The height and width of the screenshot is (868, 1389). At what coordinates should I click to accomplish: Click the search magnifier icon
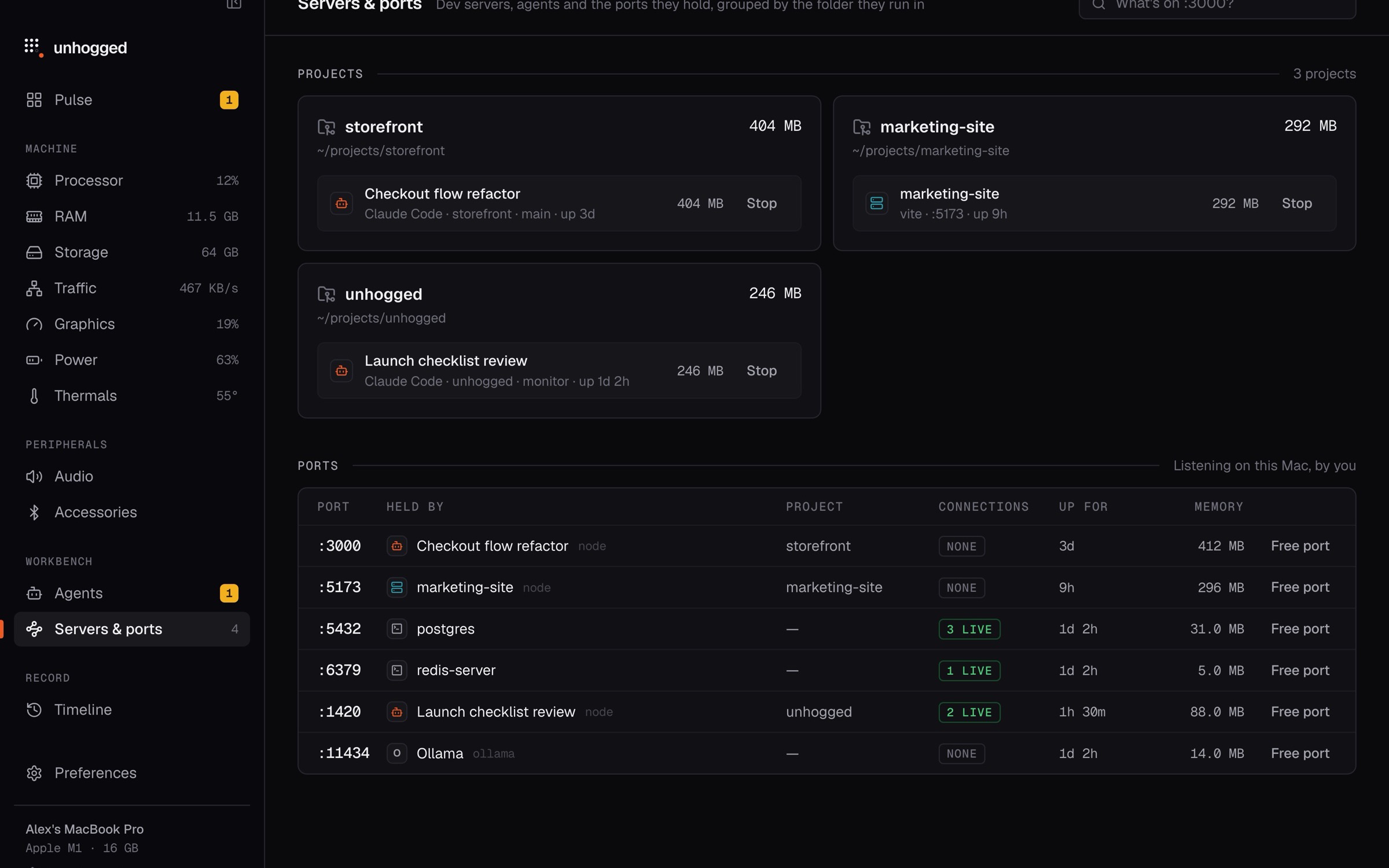click(x=1099, y=5)
